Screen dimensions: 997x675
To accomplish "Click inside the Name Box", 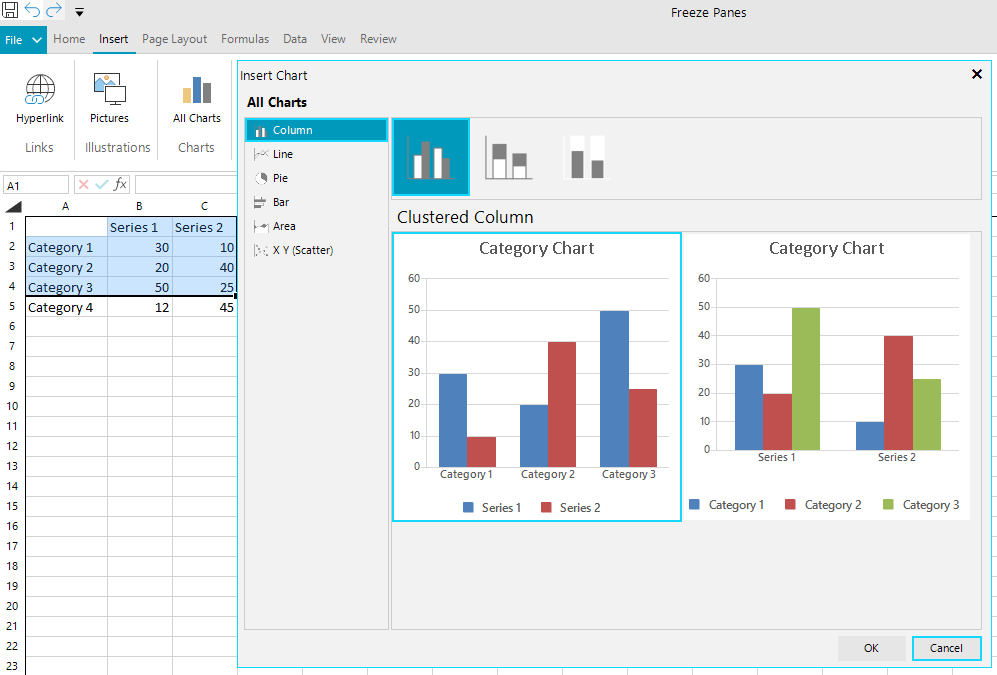I will (x=35, y=184).
